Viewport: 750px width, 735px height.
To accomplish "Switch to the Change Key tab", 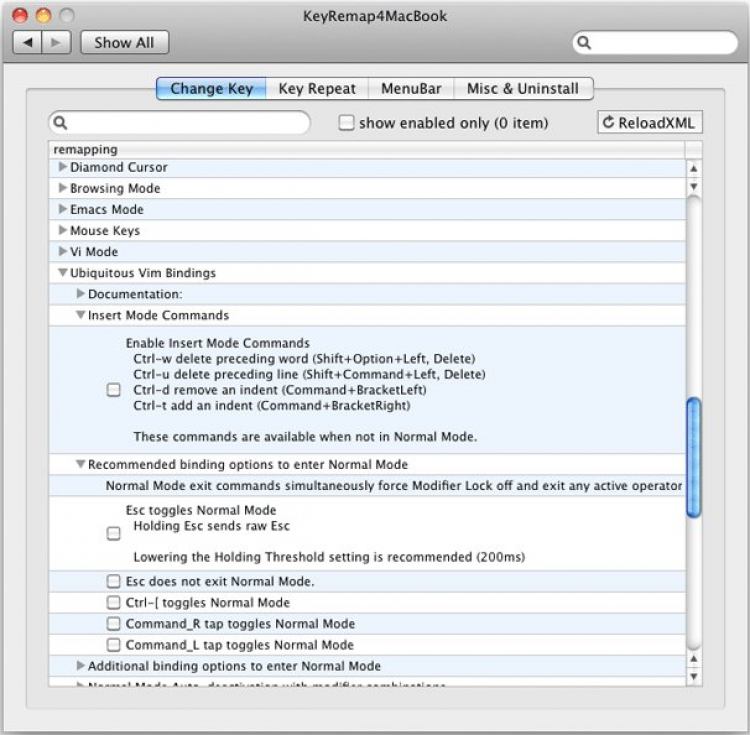I will tap(211, 88).
